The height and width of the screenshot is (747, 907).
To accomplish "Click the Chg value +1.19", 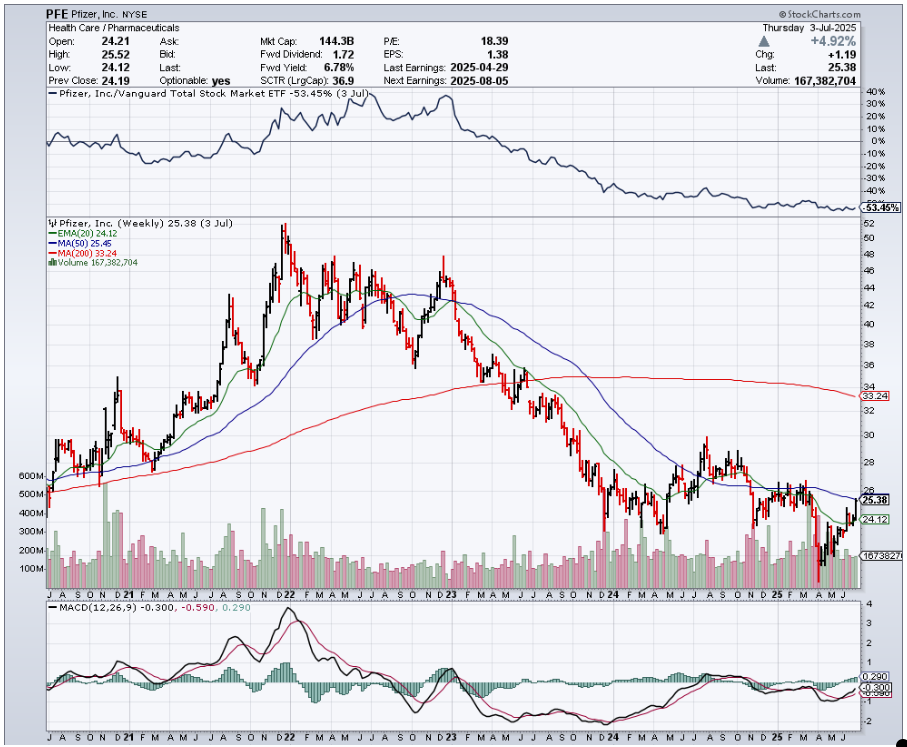I will coord(841,54).
